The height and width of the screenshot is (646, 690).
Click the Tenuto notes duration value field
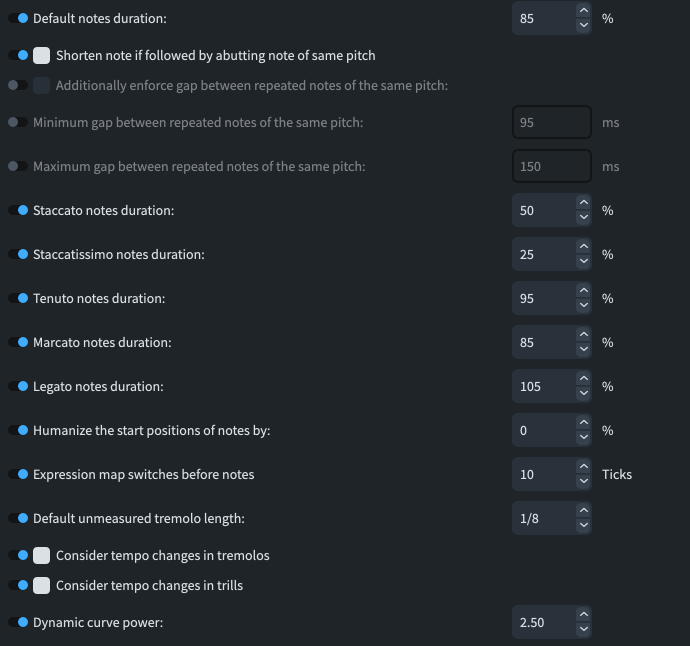point(542,298)
